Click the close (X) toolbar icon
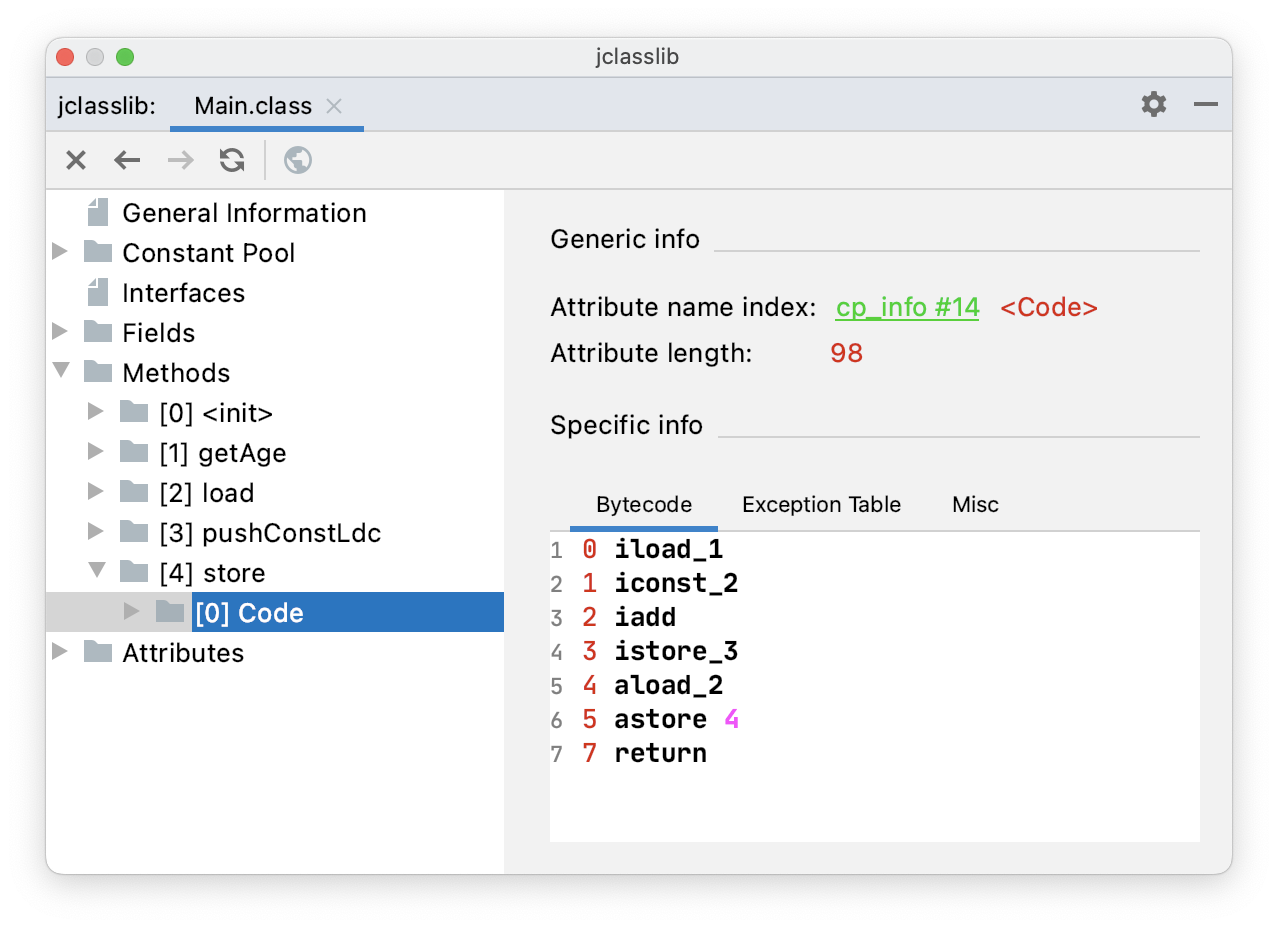1278x928 pixels. coord(76,160)
